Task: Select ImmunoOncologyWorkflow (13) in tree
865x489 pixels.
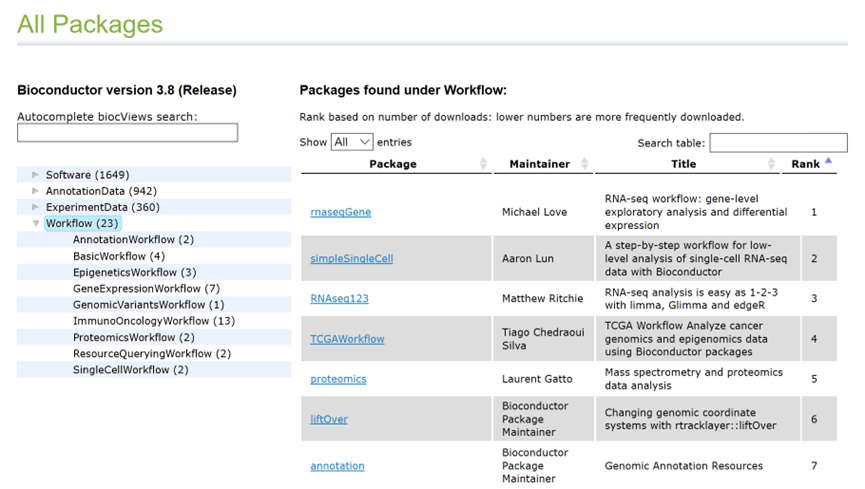Action: tap(154, 321)
